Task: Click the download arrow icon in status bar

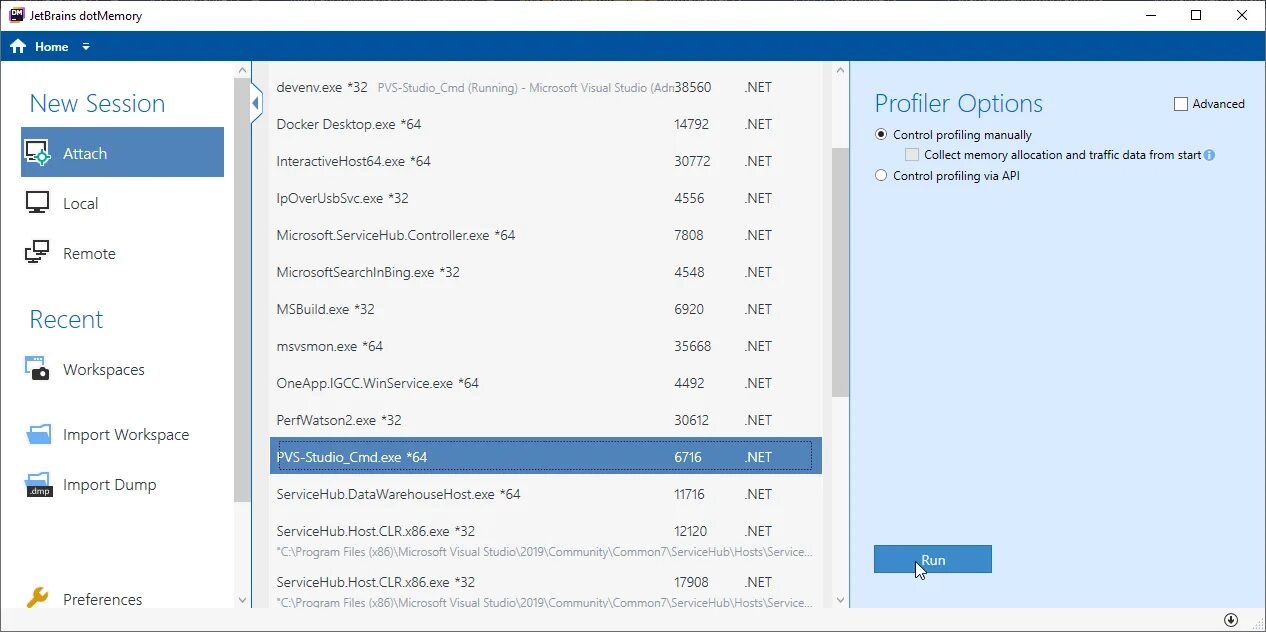Action: (1231, 620)
